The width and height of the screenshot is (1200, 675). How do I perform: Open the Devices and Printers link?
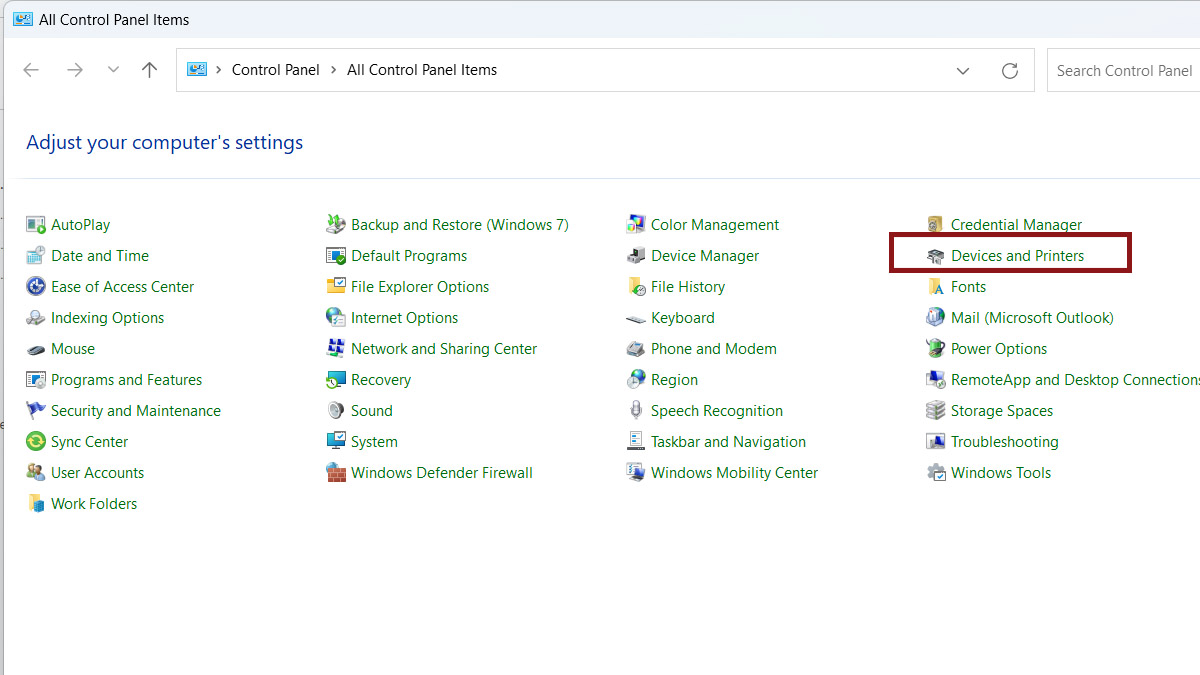pos(1018,256)
